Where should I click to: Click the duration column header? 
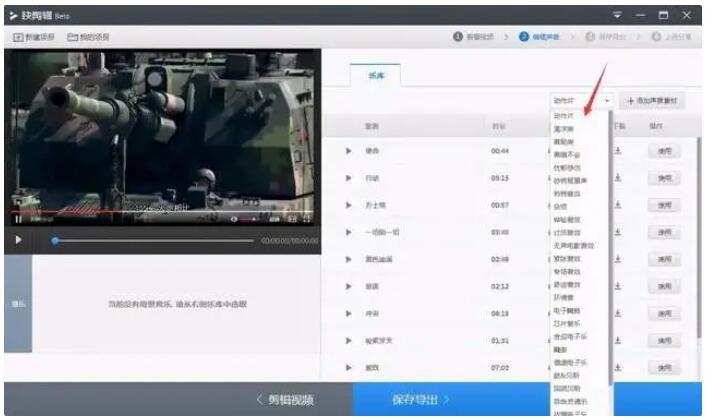pyautogui.click(x=499, y=126)
